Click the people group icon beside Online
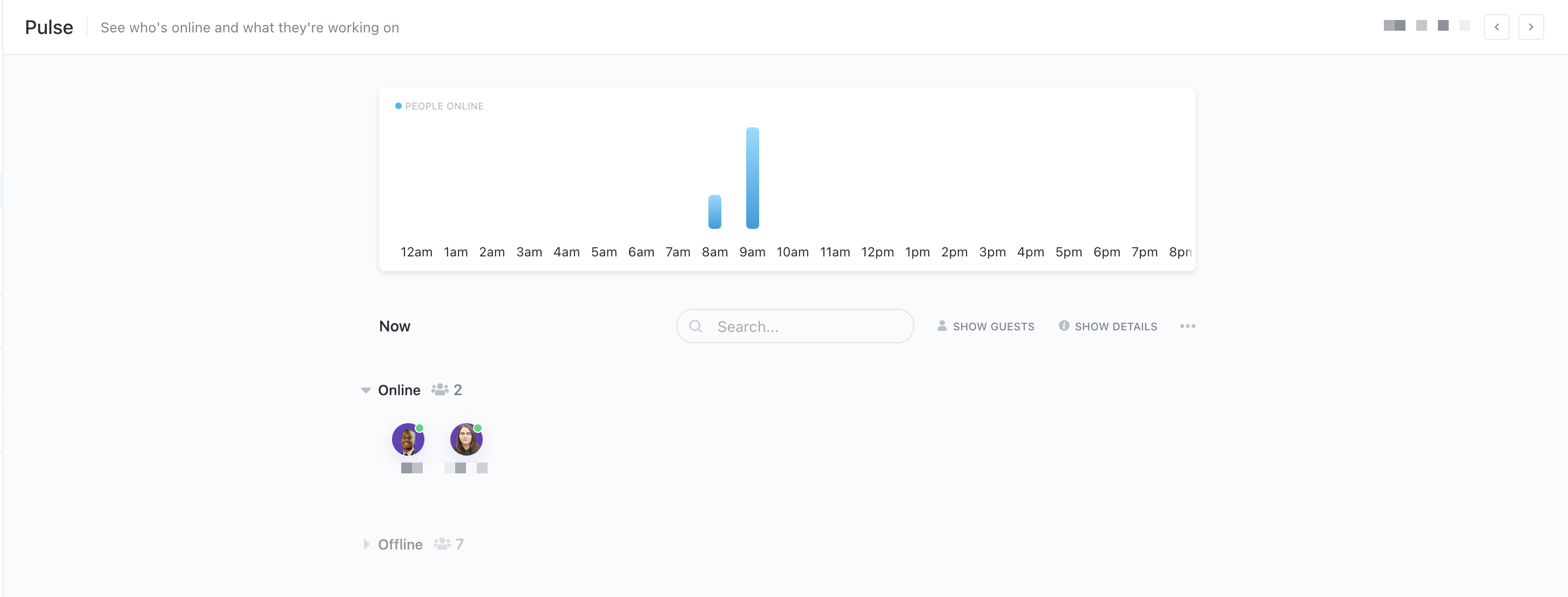The width and height of the screenshot is (1568, 597). tap(440, 390)
